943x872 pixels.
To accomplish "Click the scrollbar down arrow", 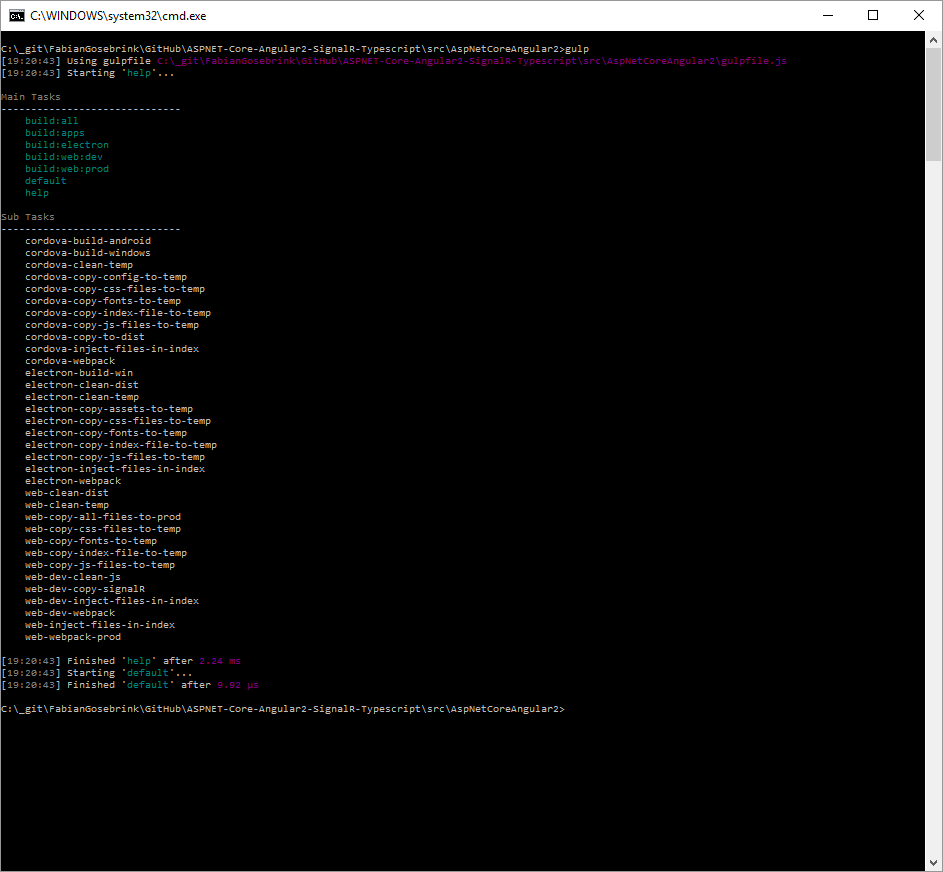I will click(933, 863).
